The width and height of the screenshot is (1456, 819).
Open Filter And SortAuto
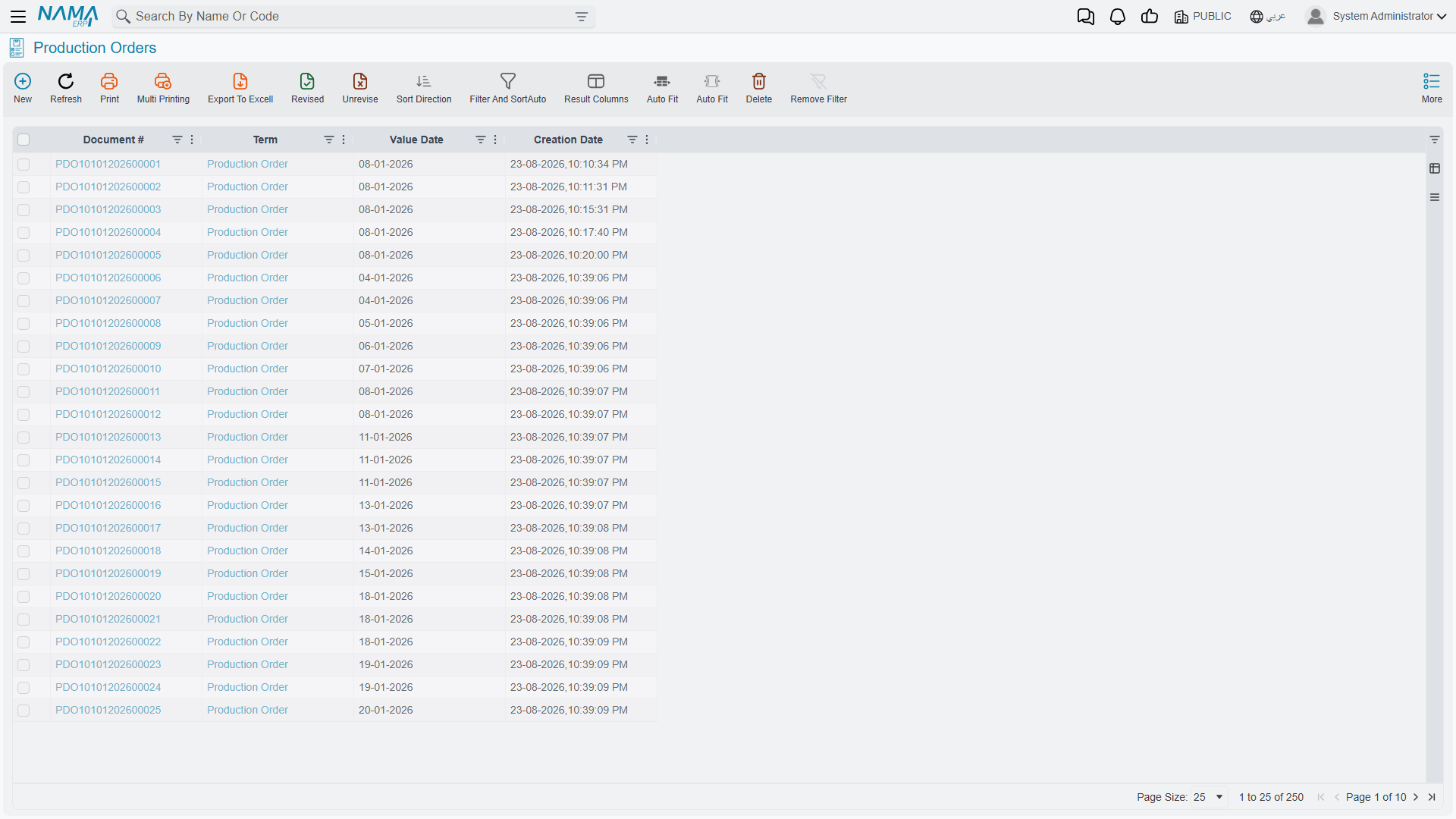tap(508, 81)
